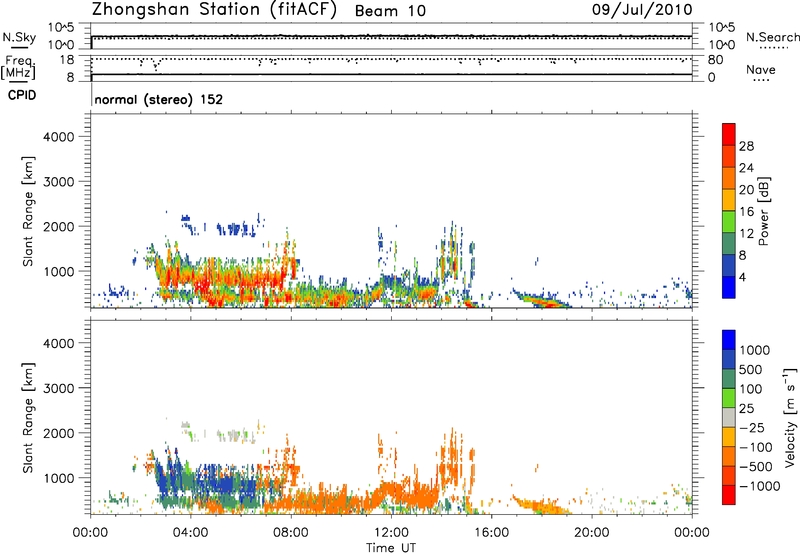Viewport: 800px width, 554px height.
Task: Click the 'Beam 10' label
Action: [390, 11]
